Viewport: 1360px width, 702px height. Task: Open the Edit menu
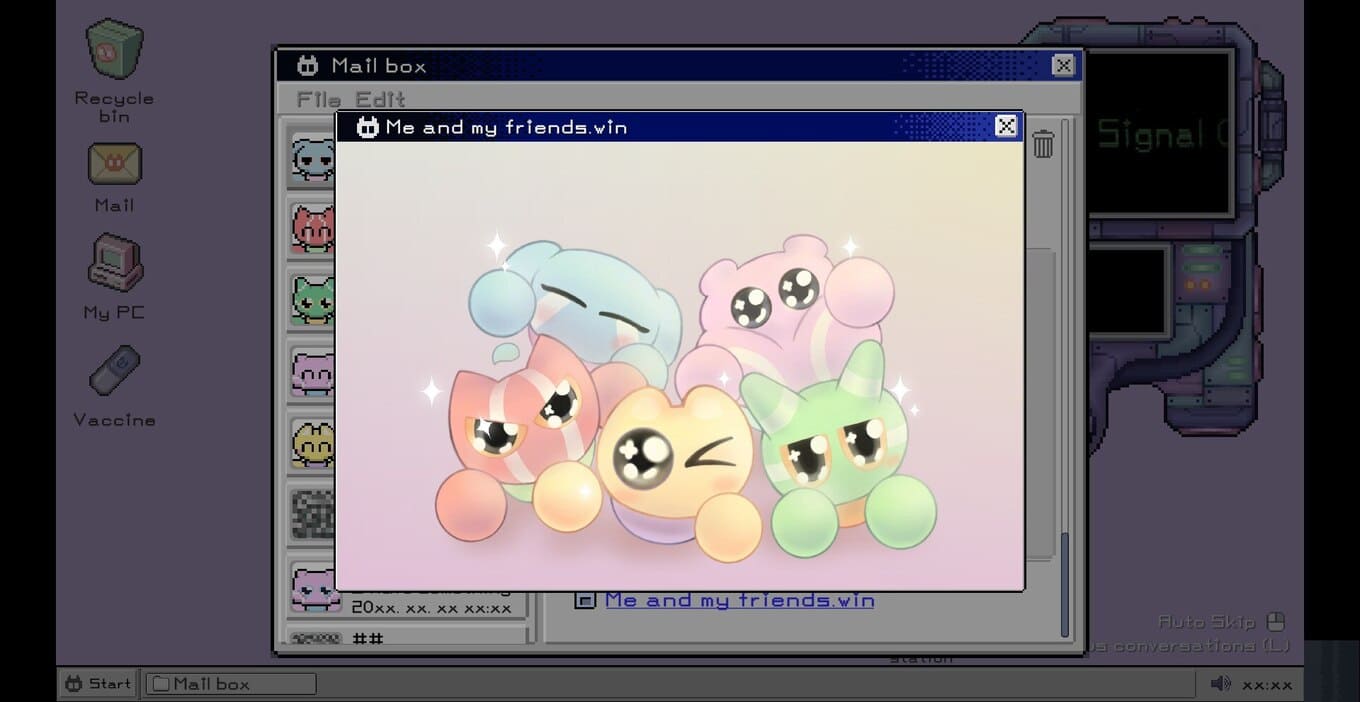(x=380, y=99)
